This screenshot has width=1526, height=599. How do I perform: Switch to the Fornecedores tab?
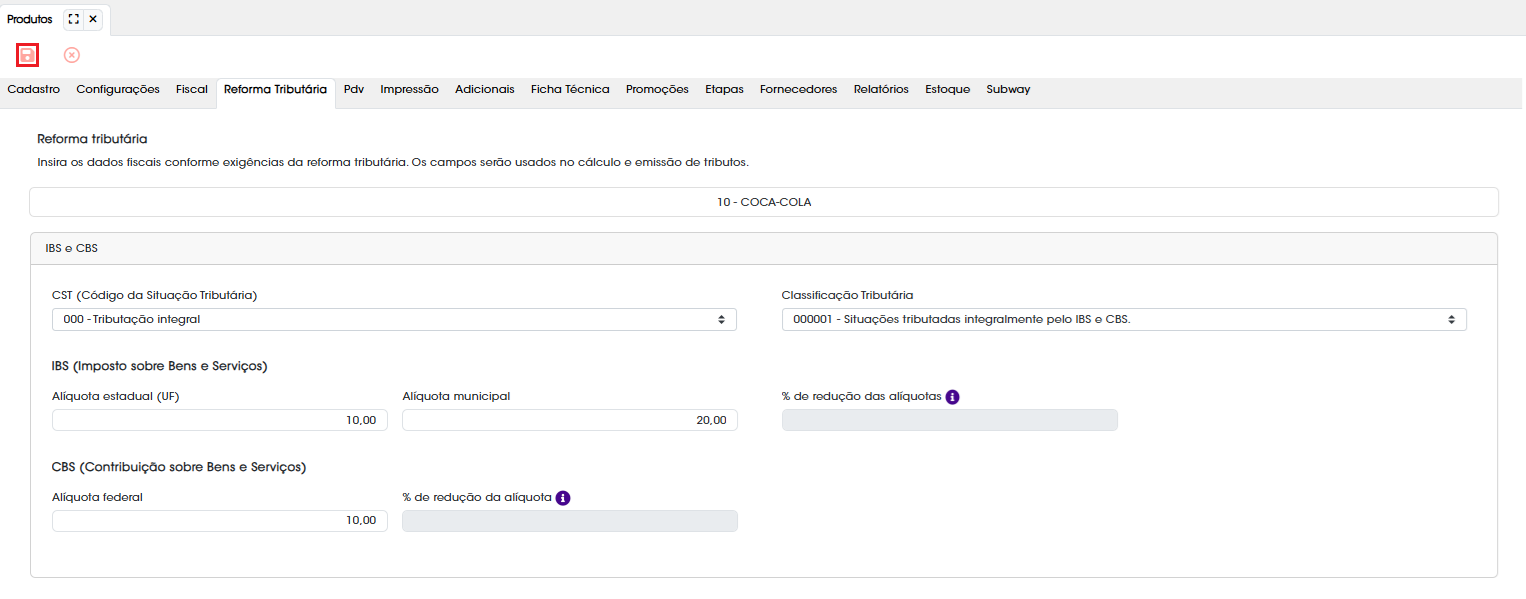pyautogui.click(x=799, y=90)
